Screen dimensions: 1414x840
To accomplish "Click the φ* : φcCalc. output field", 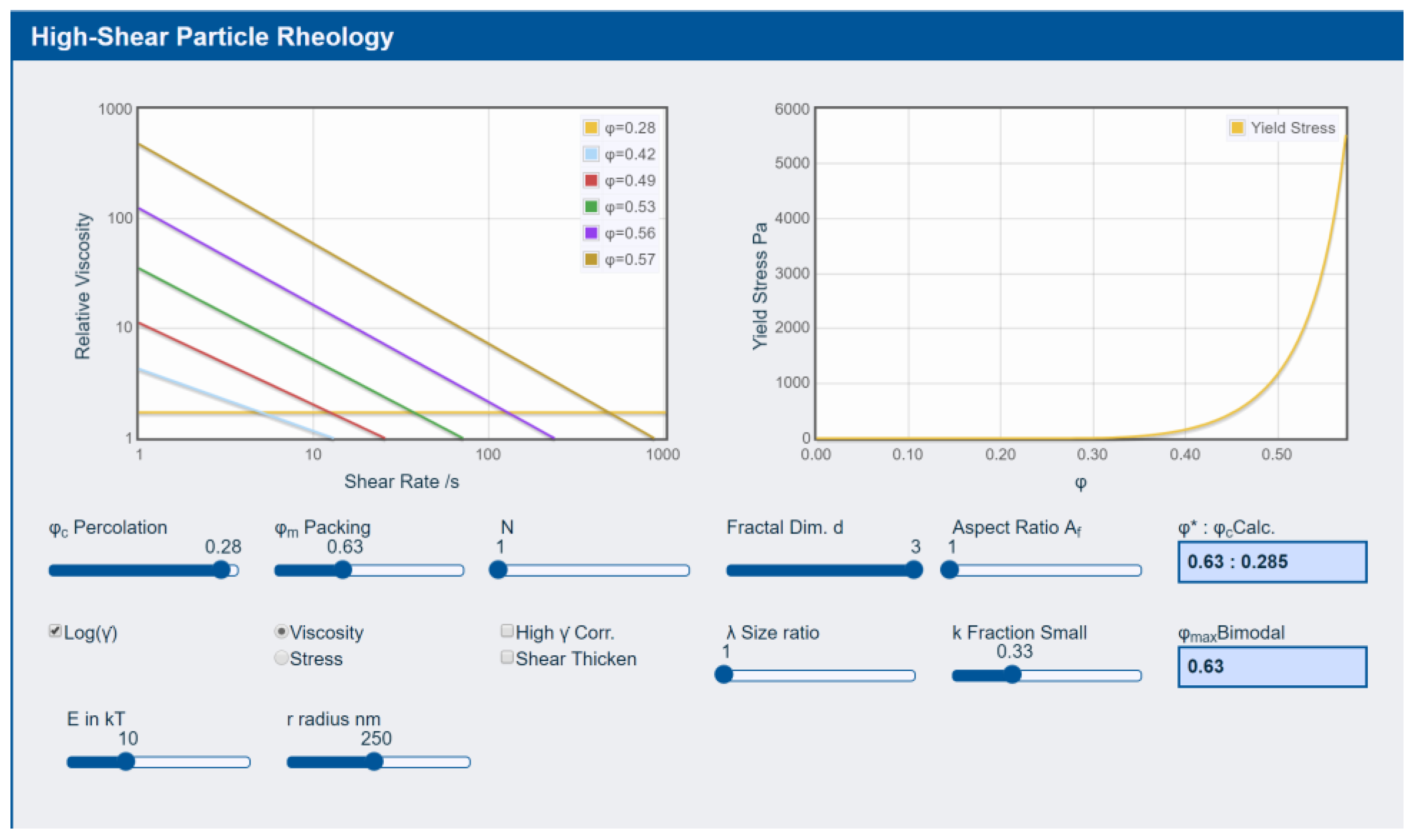I will tap(1272, 562).
